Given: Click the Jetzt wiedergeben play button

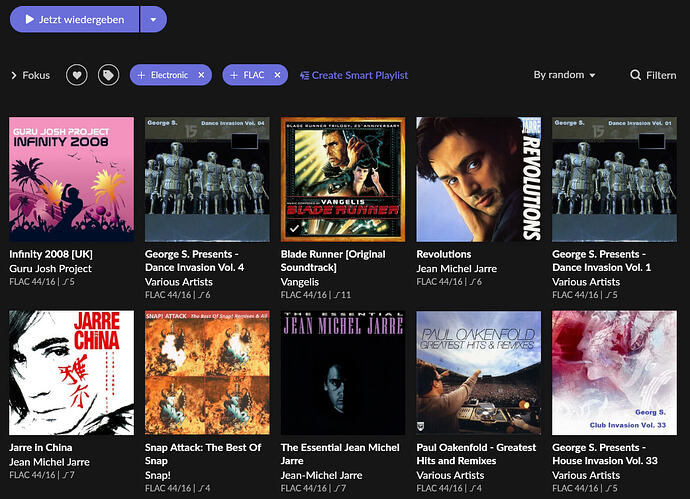Looking at the screenshot, I should pyautogui.click(x=74, y=19).
